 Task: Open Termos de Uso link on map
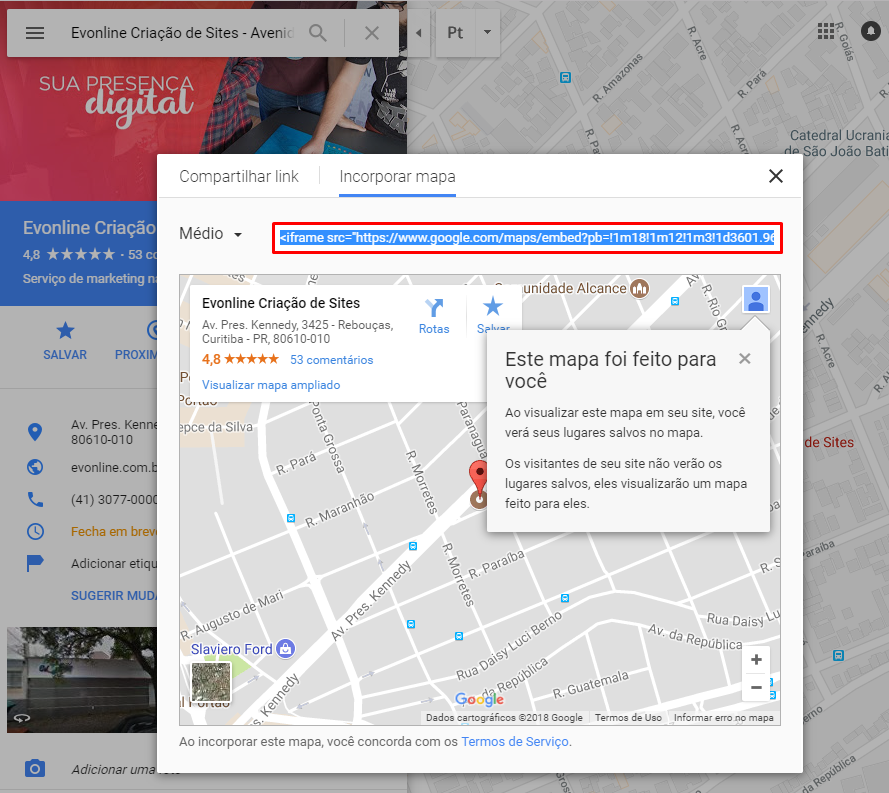(628, 718)
